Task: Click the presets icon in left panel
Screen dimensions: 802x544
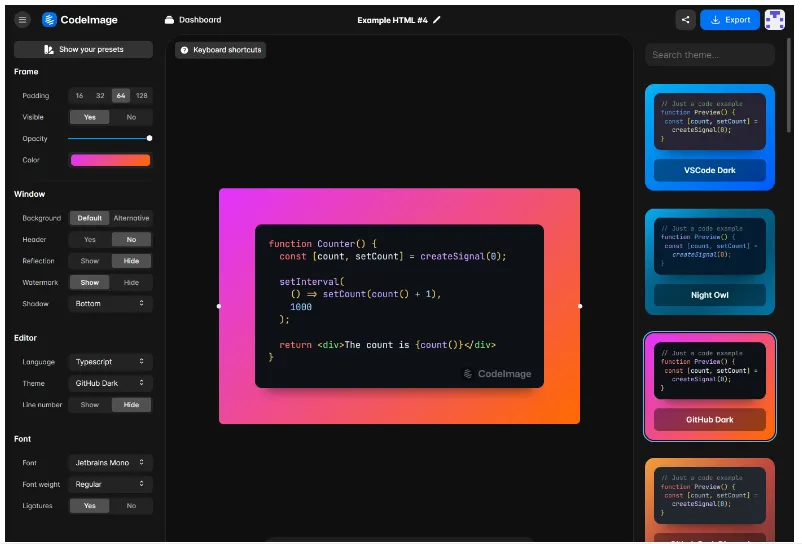Action: click(49, 49)
